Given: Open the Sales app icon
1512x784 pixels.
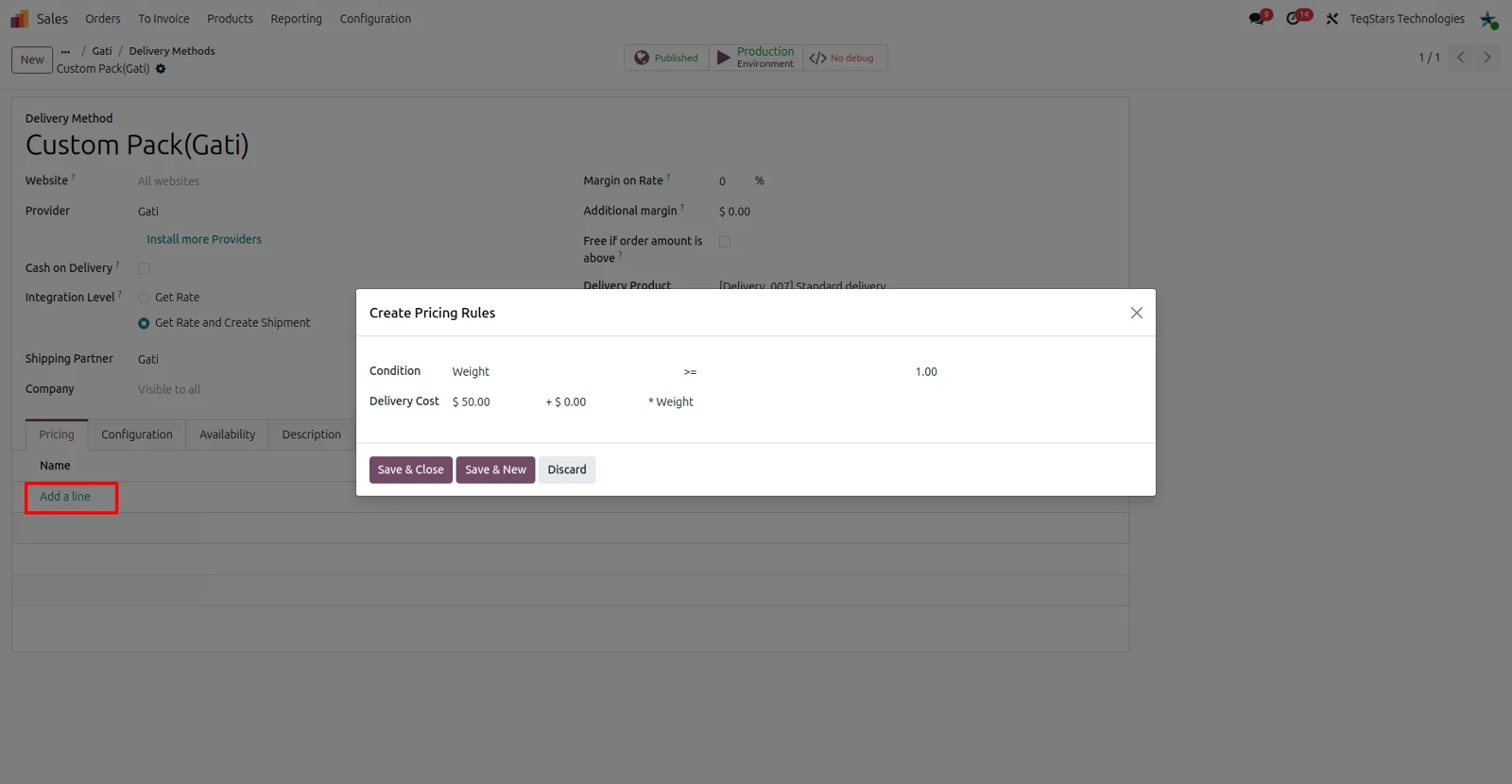Looking at the screenshot, I should 20,19.
